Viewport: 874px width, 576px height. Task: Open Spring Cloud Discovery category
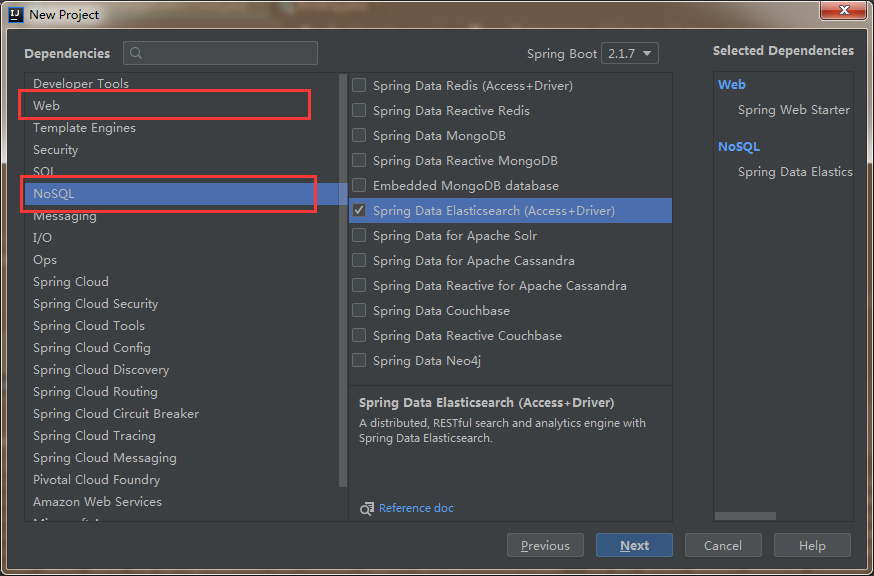point(182,370)
